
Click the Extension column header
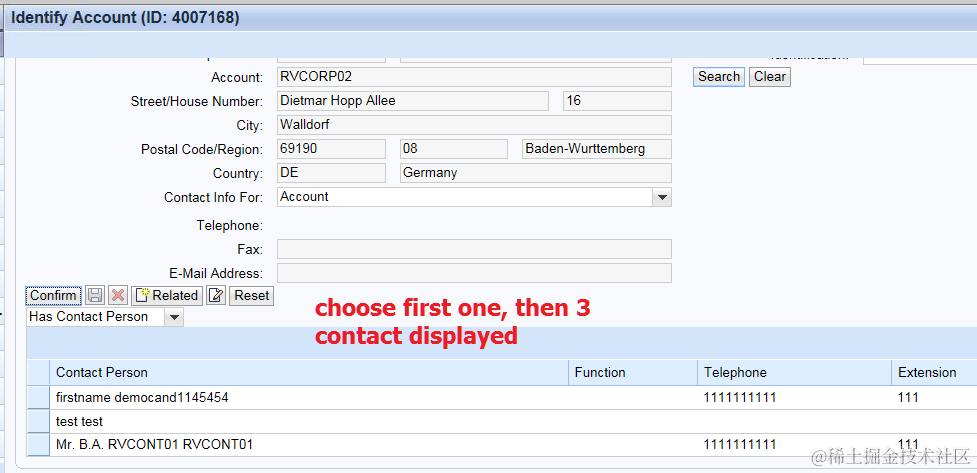(934, 373)
